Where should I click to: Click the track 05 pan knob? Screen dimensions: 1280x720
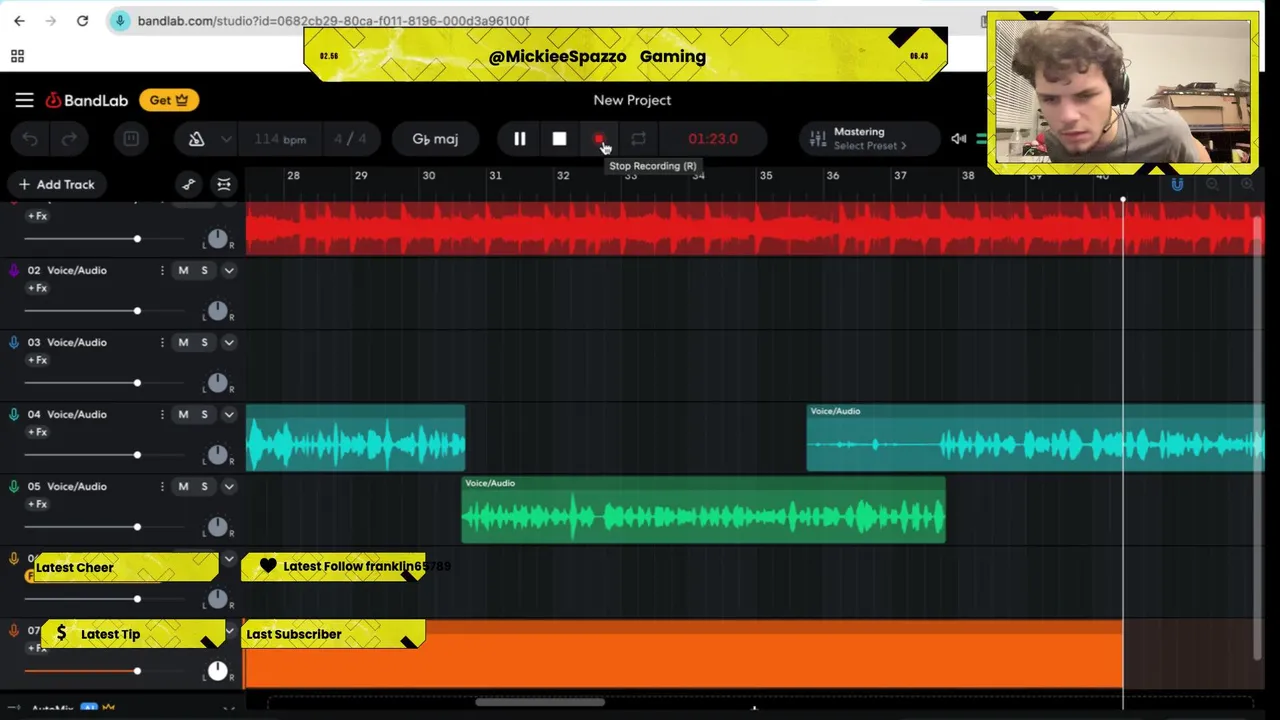pos(218,527)
